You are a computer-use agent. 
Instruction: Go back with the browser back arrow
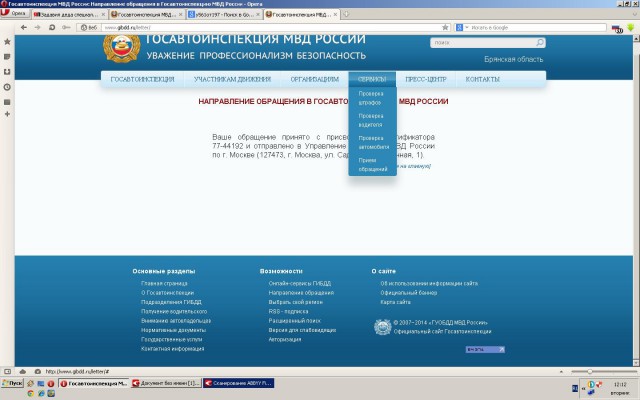click(x=24, y=27)
